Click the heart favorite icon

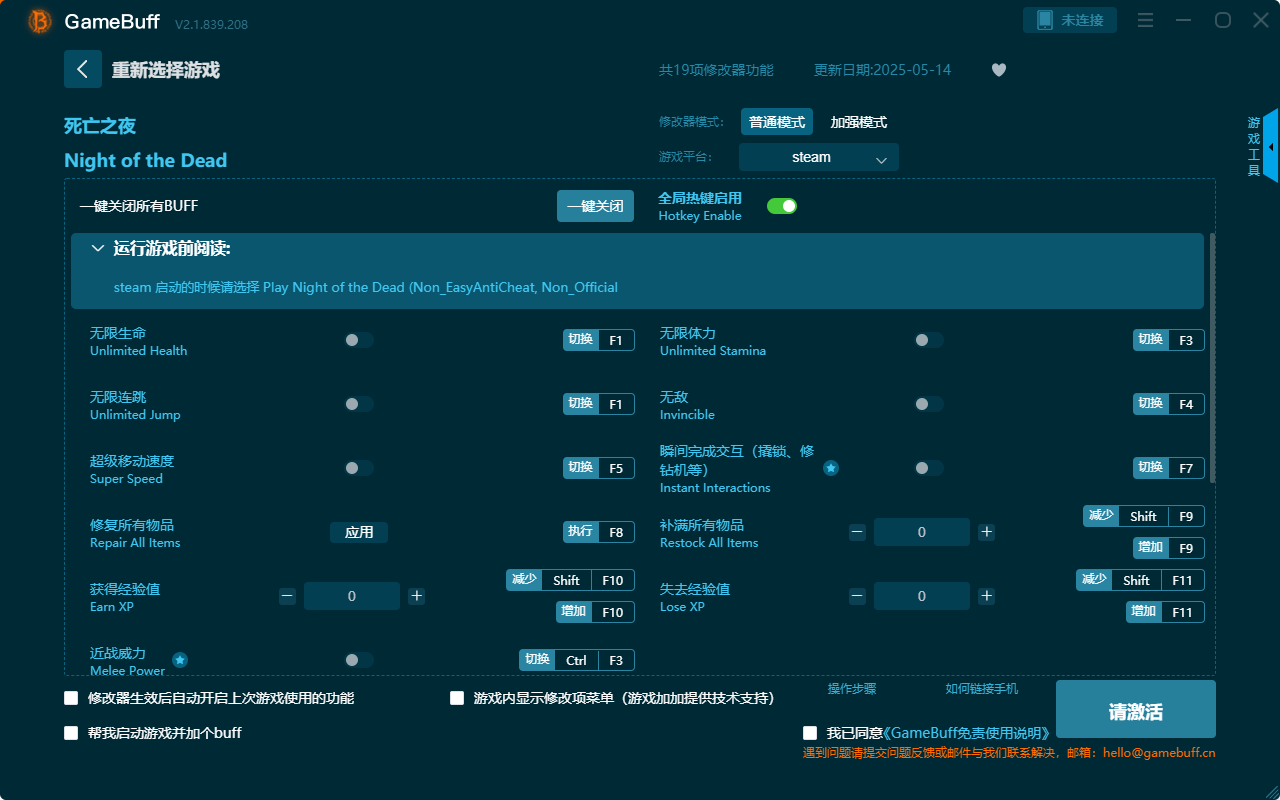(x=998, y=70)
